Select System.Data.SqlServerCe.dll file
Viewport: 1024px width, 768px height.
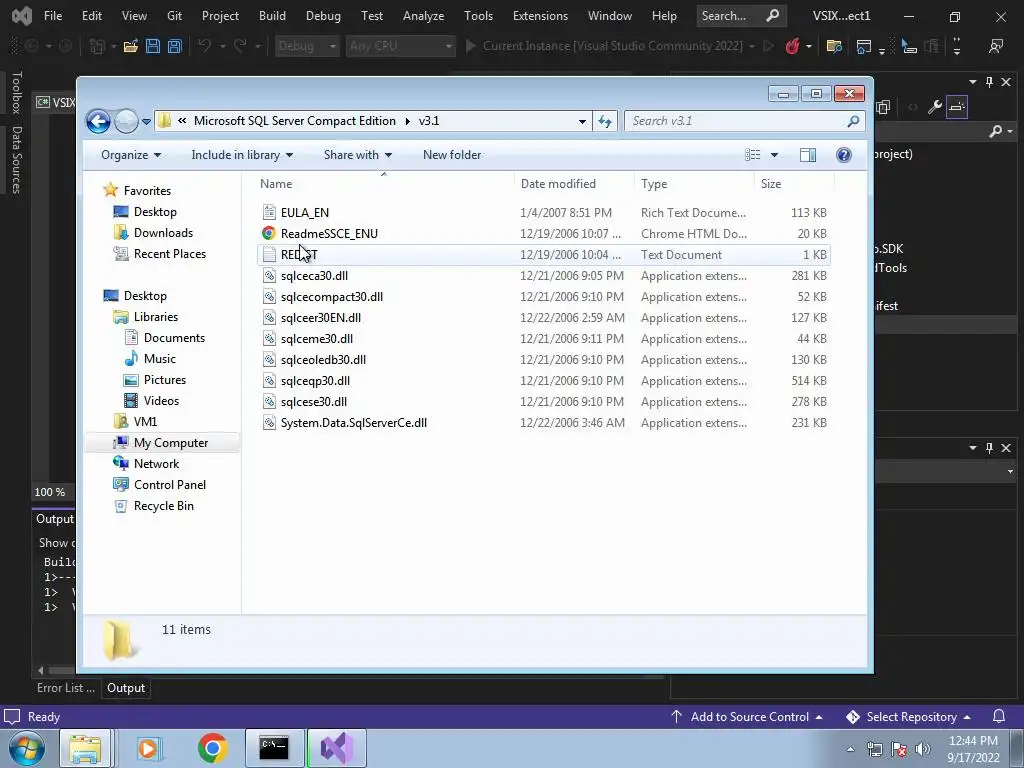pos(354,423)
